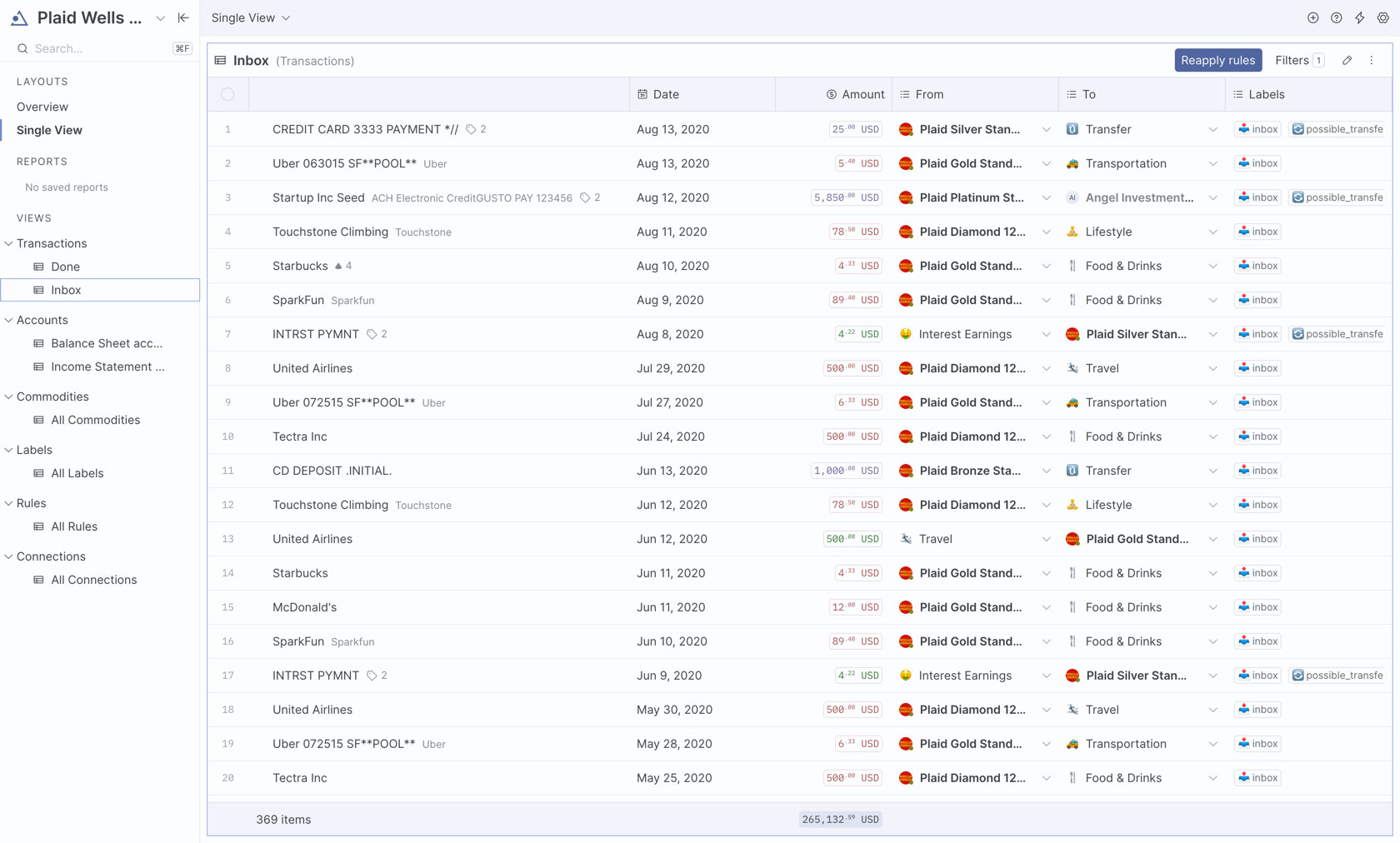1400x843 pixels.
Task: Click the split triangle icon on Starbucks row 5
Action: 338,266
